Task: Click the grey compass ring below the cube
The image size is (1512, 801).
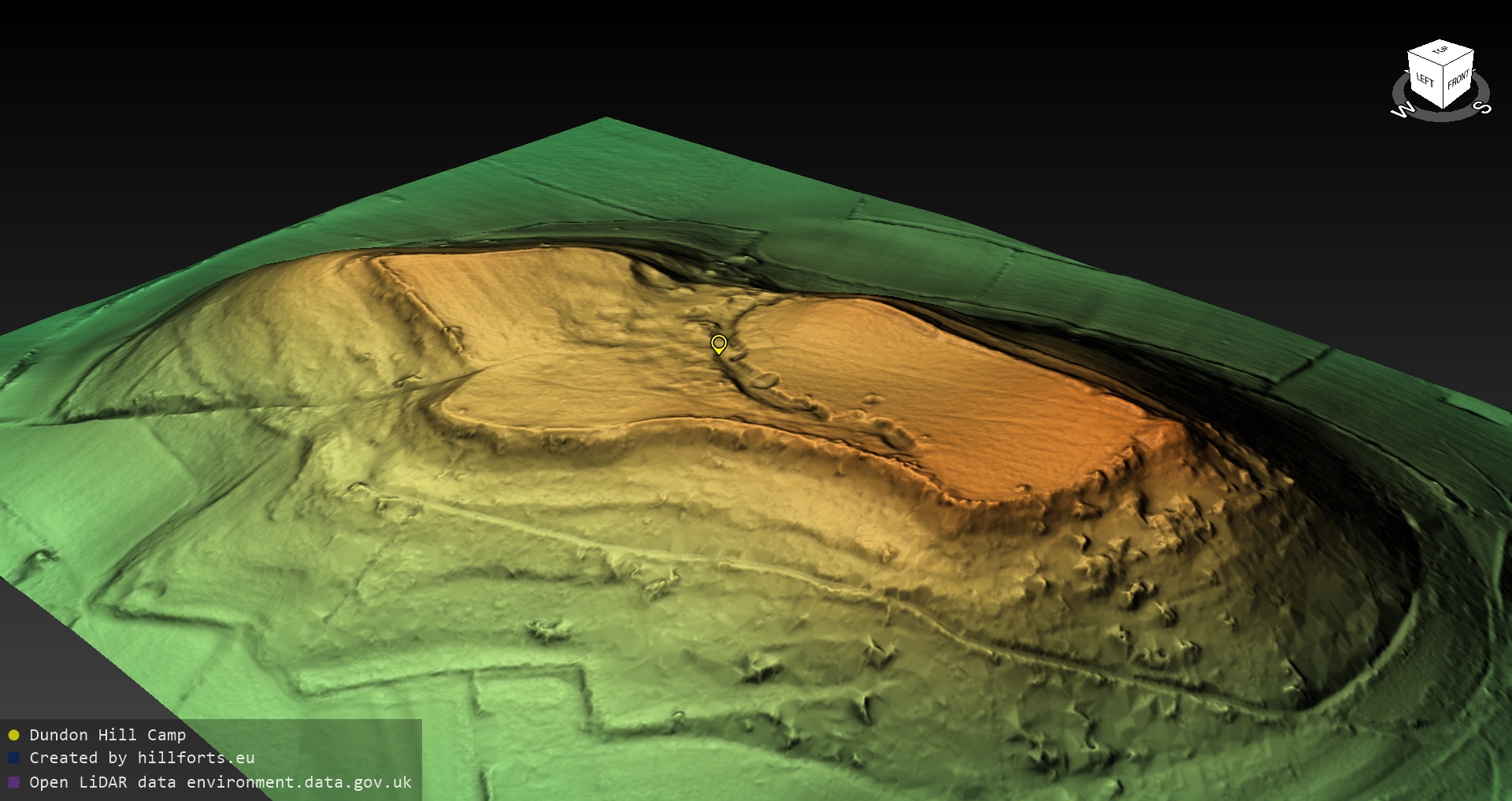Action: coord(1441,117)
